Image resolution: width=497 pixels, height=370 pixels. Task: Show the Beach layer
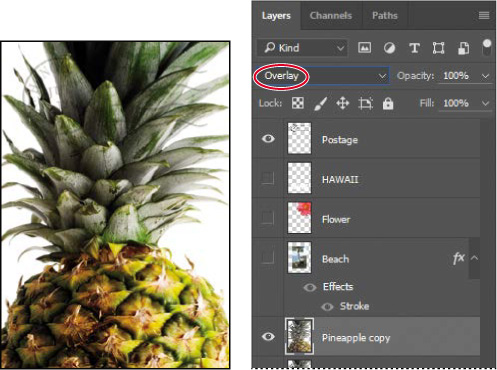[x=268, y=257]
